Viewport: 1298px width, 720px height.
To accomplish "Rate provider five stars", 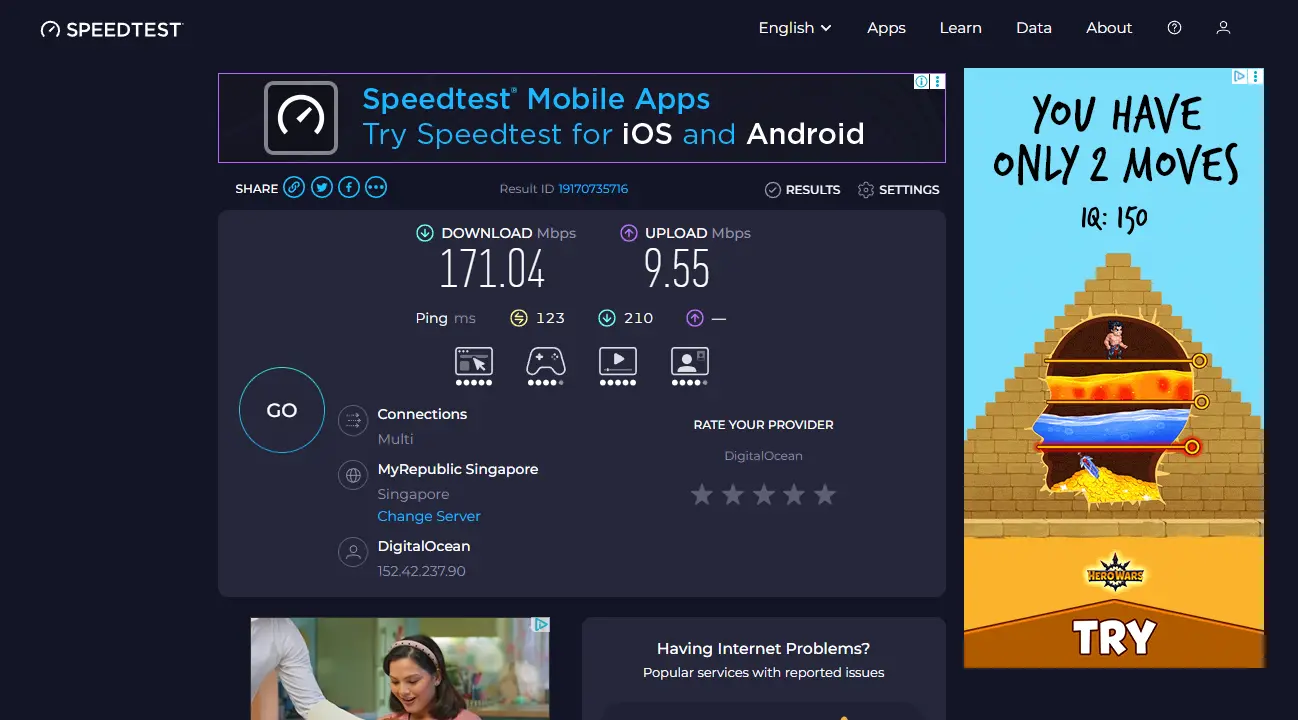I will tap(824, 494).
